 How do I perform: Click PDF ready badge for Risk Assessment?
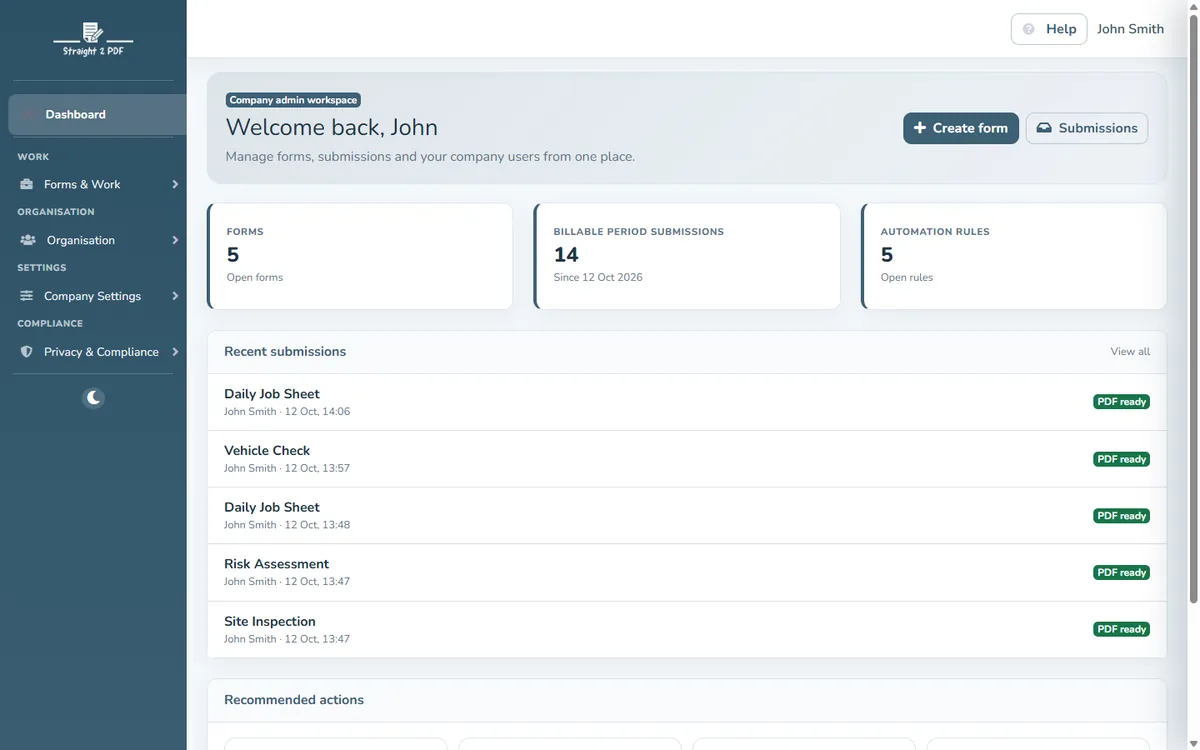pyautogui.click(x=1121, y=573)
